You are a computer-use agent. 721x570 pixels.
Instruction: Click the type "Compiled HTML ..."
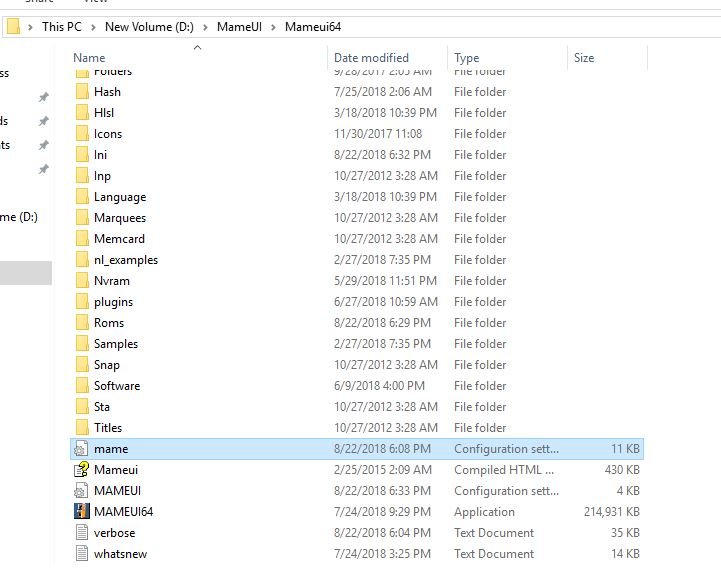(x=504, y=470)
